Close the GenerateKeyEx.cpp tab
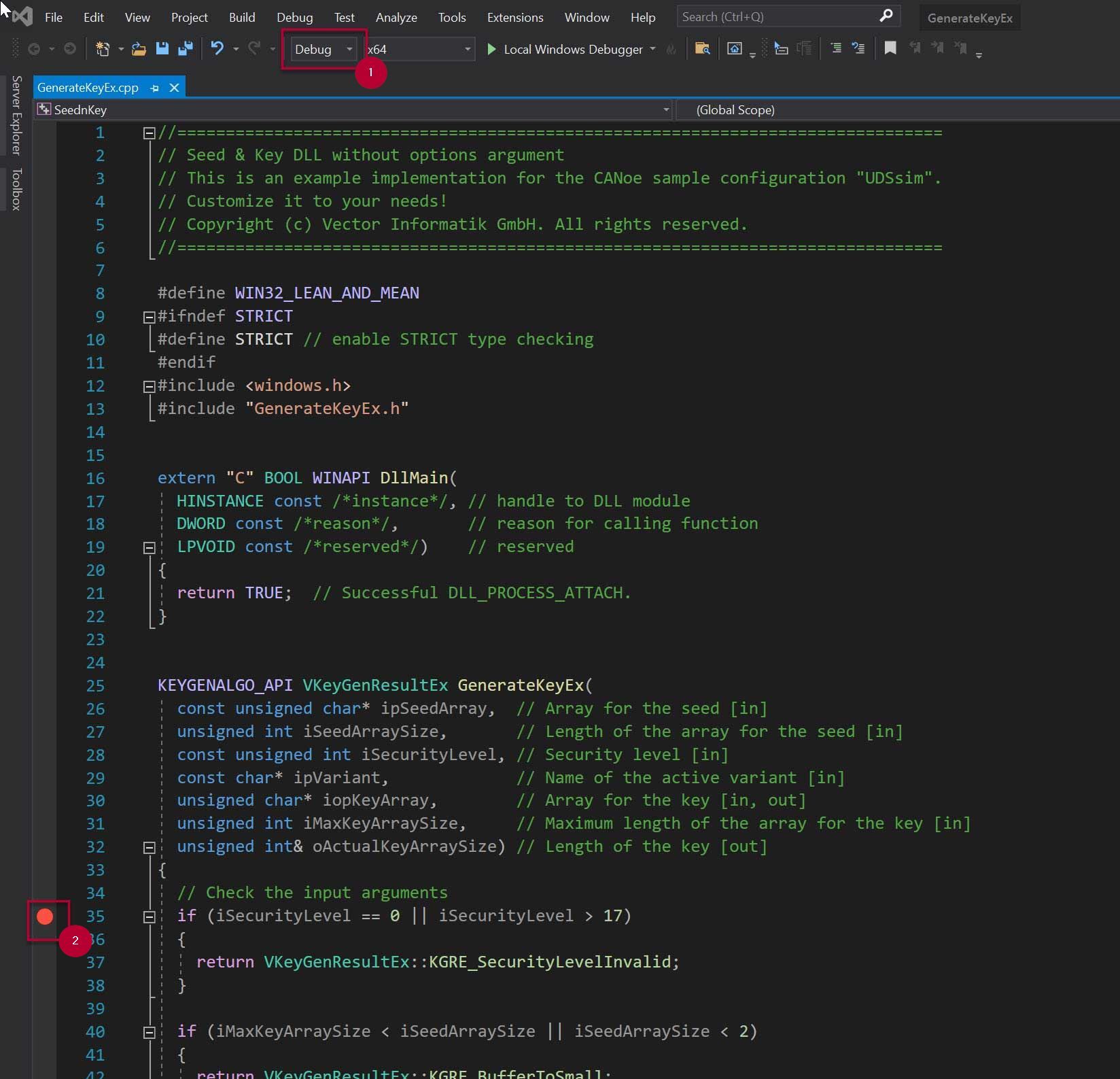1120x1079 pixels. pos(175,88)
